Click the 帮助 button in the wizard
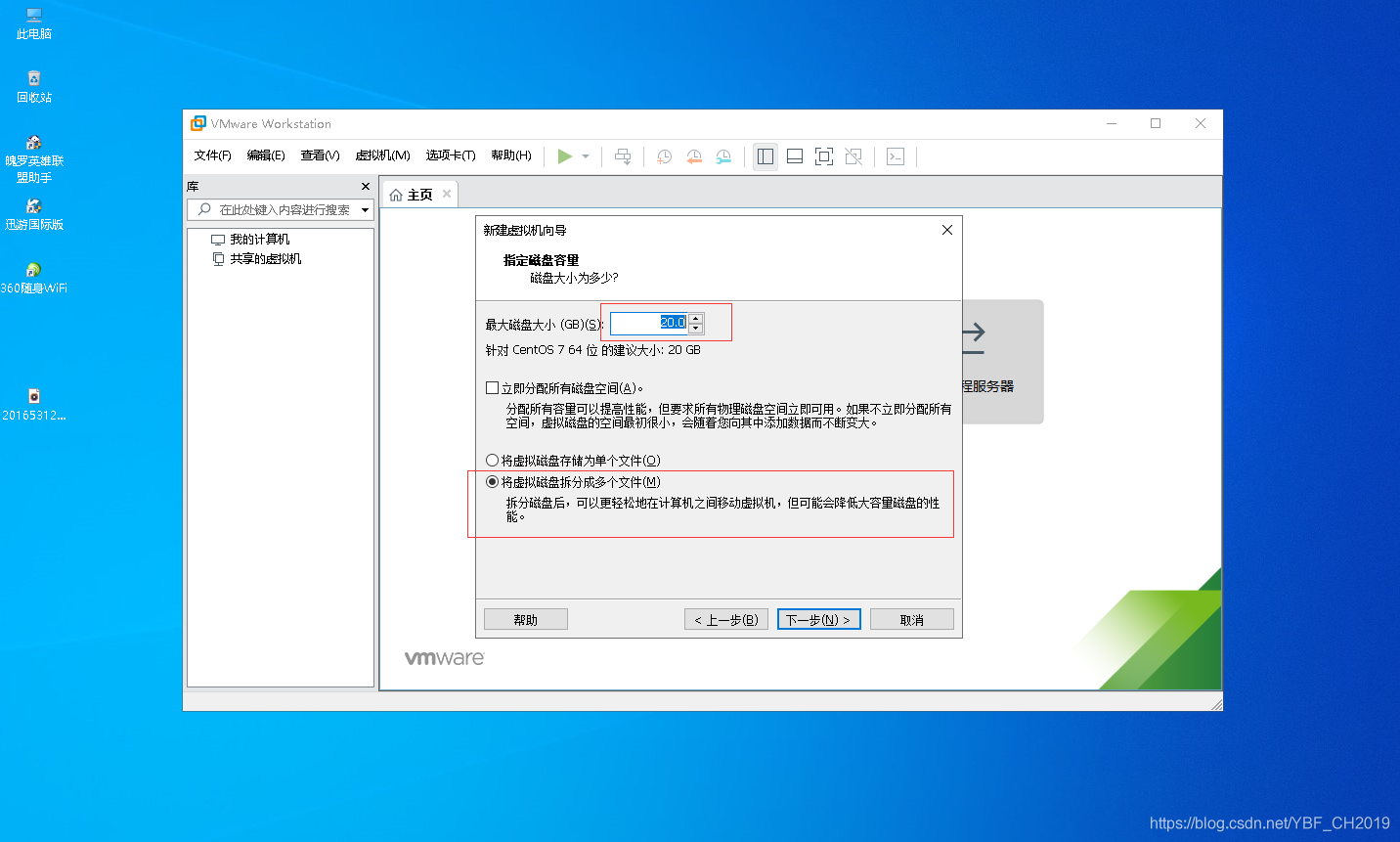The height and width of the screenshot is (842, 1400). click(x=526, y=620)
